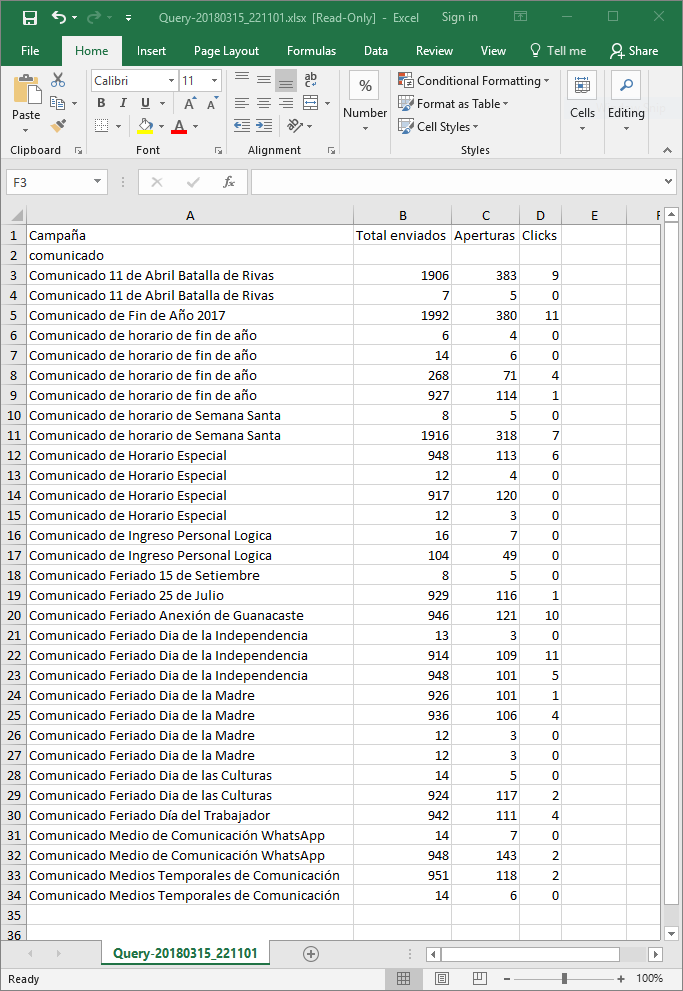
Task: Click the Increase Indent icon
Action: 263,125
